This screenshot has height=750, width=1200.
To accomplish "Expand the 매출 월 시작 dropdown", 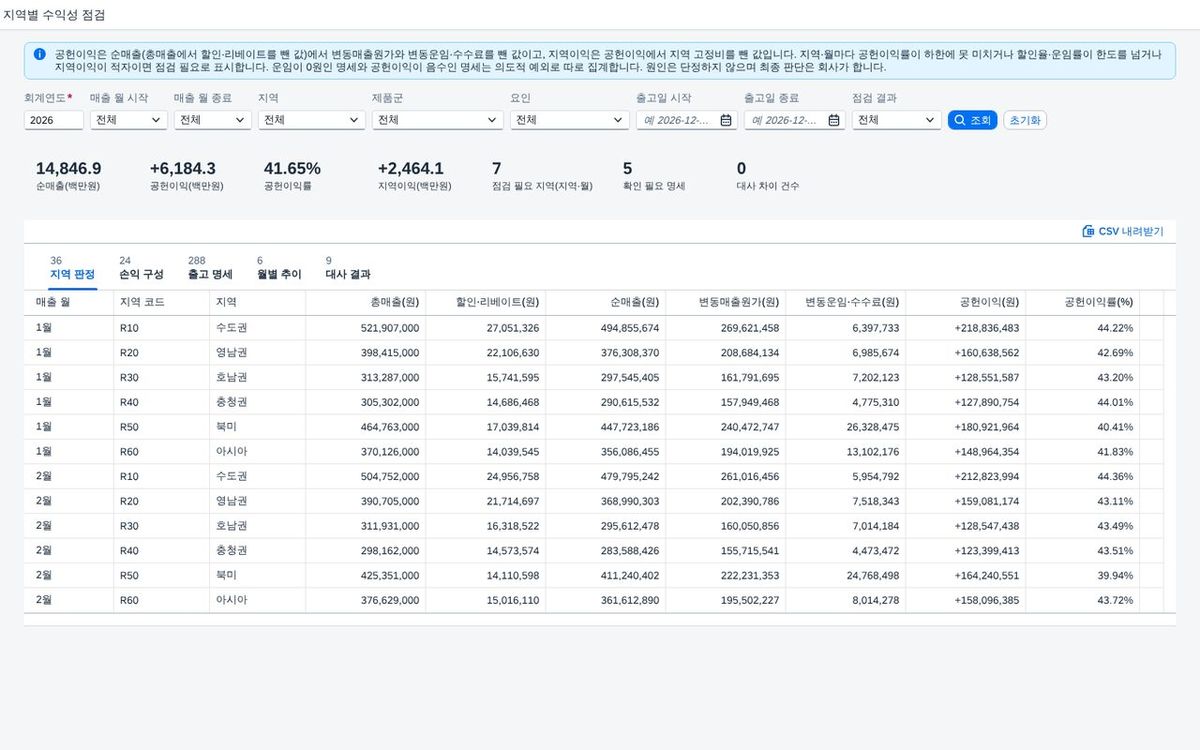I will point(128,120).
